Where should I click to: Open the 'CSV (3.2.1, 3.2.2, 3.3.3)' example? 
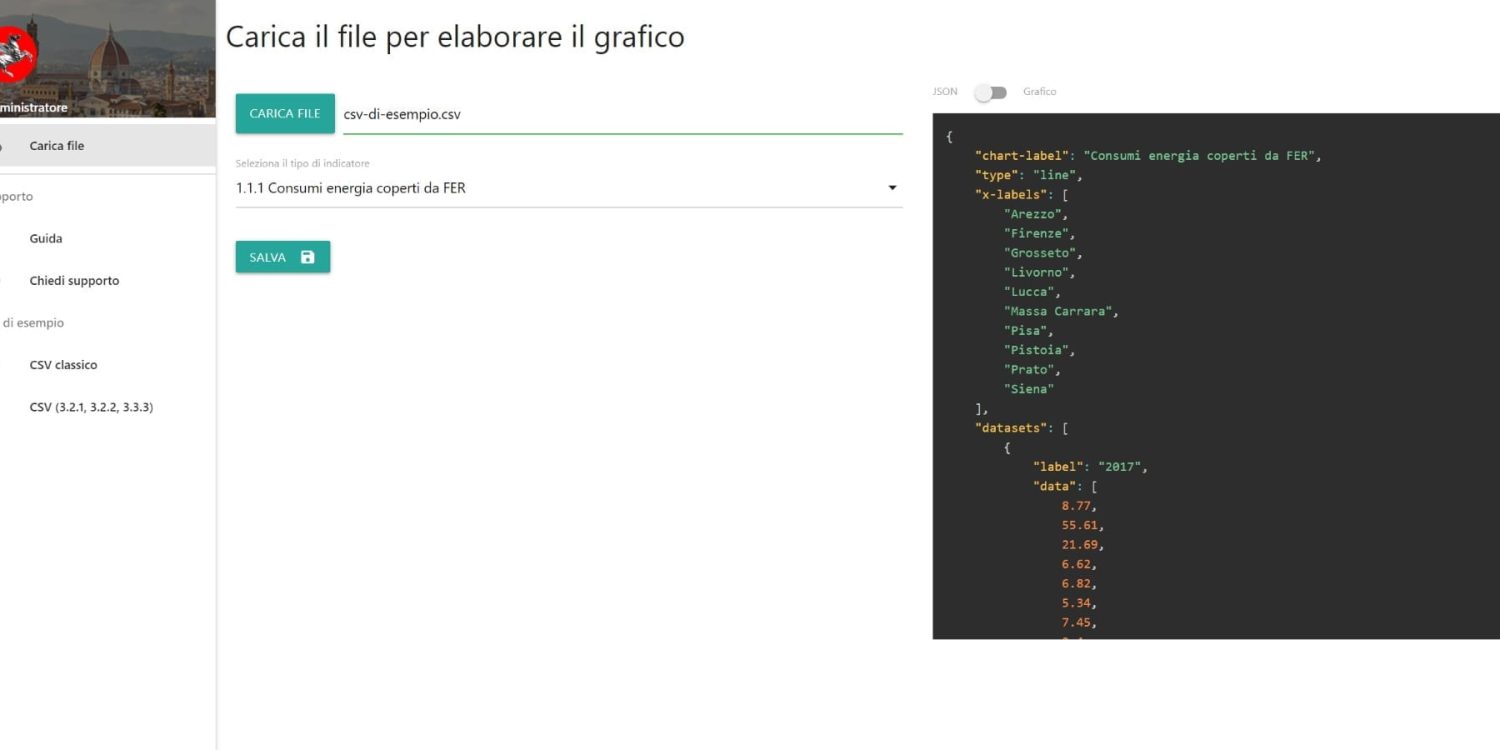tap(91, 407)
